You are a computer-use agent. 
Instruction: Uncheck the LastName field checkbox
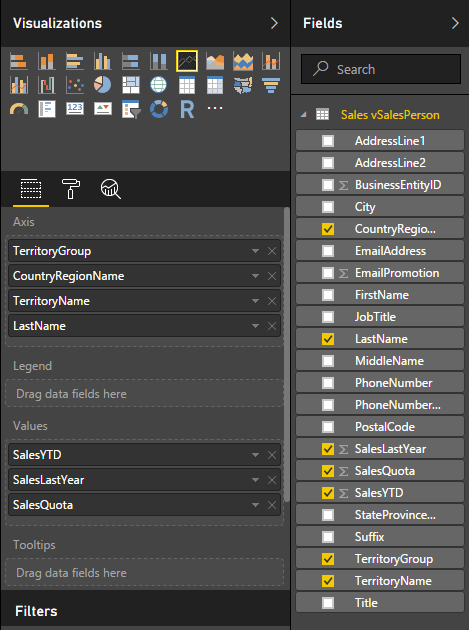[x=328, y=339]
